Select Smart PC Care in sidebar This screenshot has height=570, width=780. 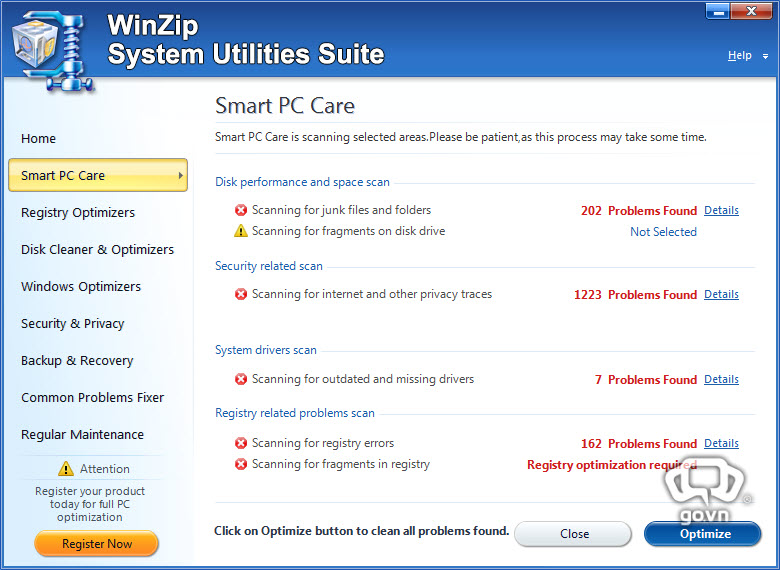[98, 175]
